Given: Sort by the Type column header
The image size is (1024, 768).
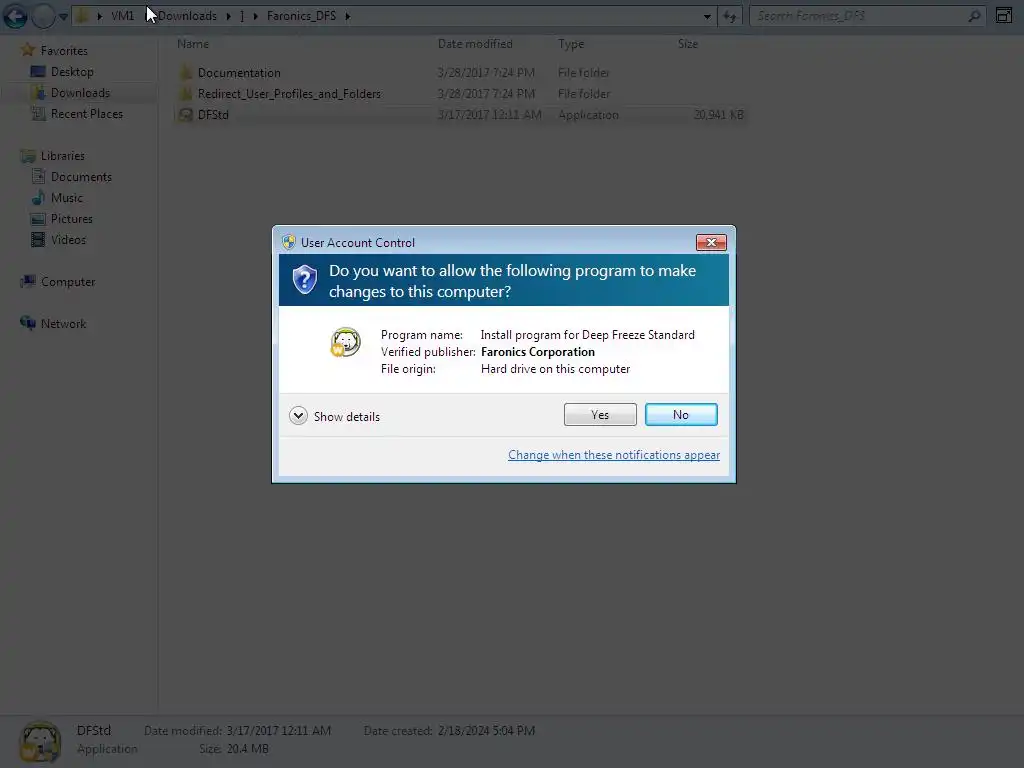Looking at the screenshot, I should pos(571,44).
